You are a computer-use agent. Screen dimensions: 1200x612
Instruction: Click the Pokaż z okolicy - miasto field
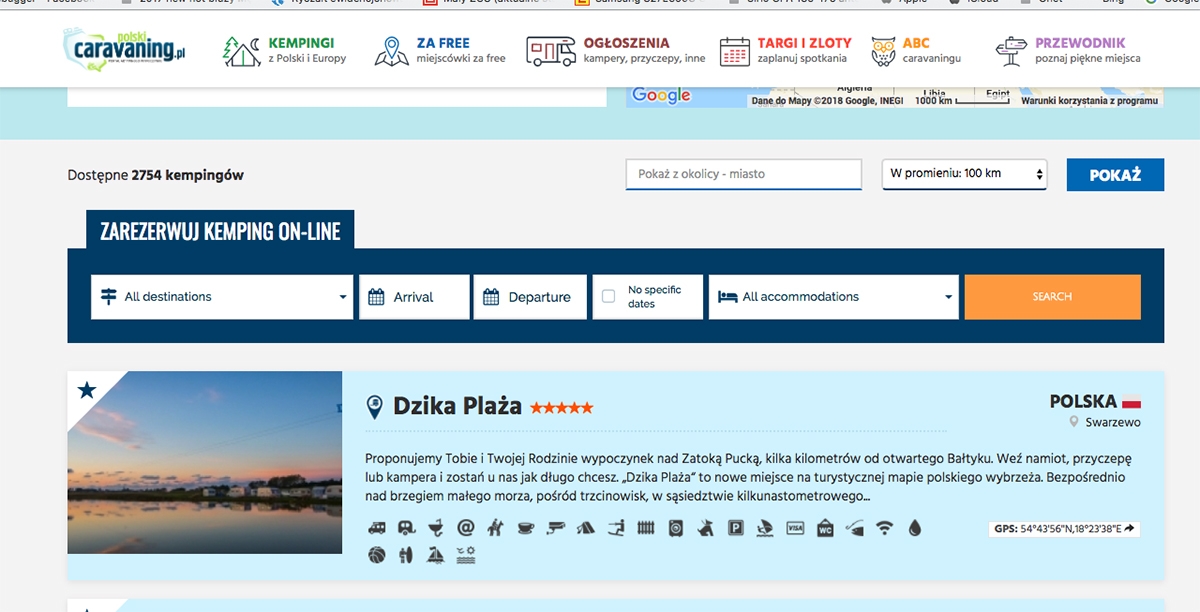click(x=744, y=174)
